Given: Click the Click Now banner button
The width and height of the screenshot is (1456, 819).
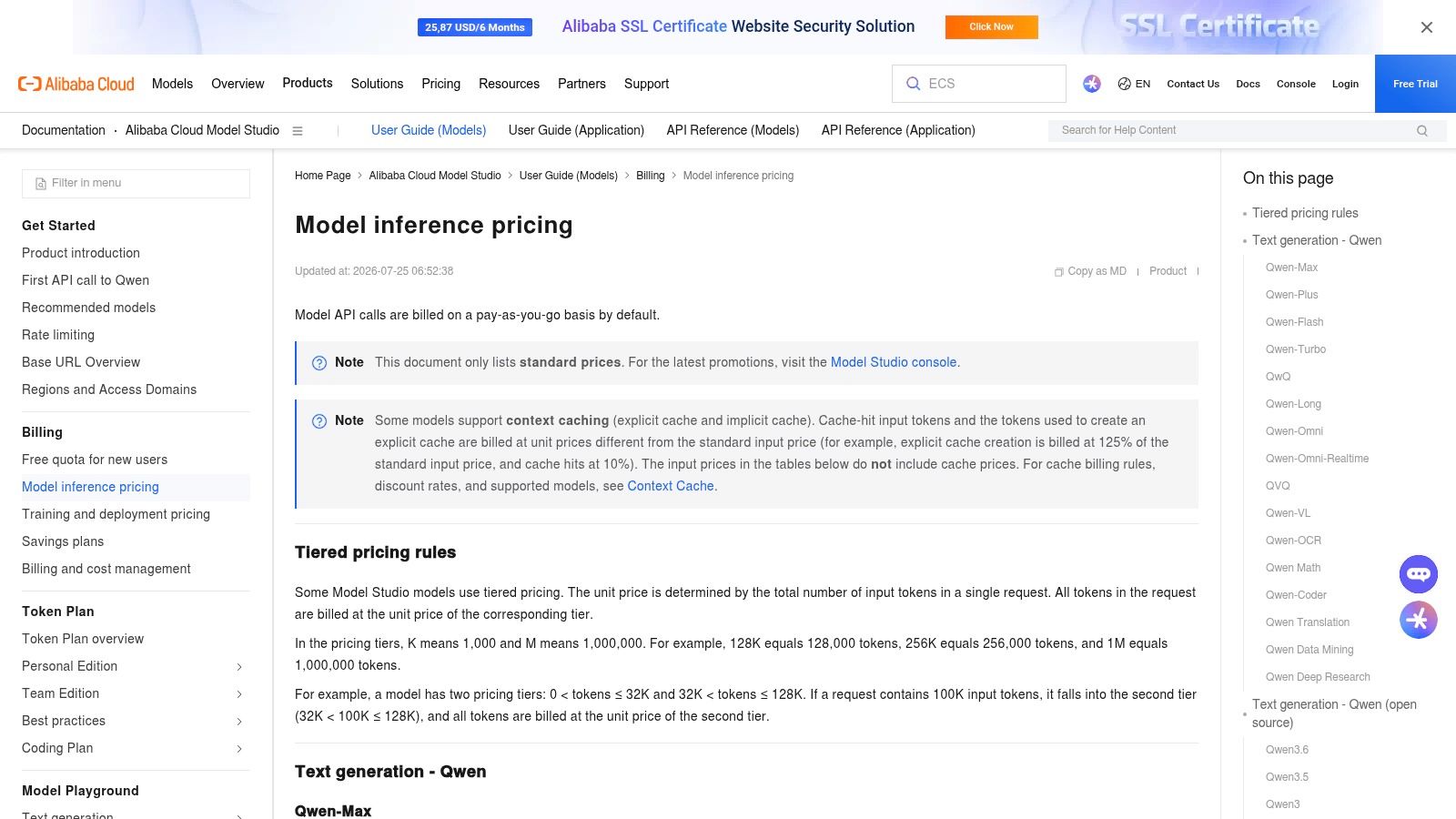Looking at the screenshot, I should 991,27.
